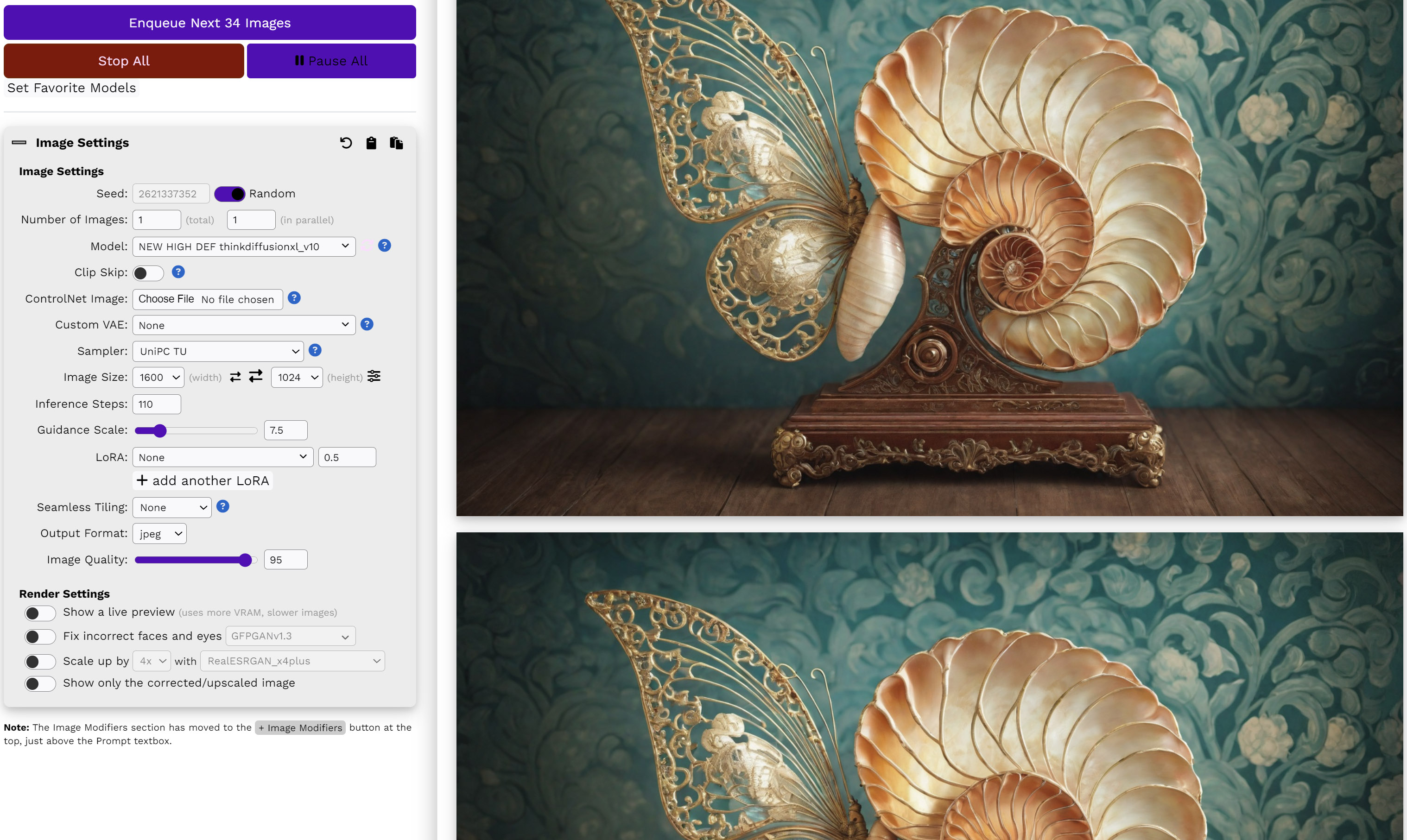Open the Seamless Tiling dropdown
The height and width of the screenshot is (840, 1407).
coord(172,507)
